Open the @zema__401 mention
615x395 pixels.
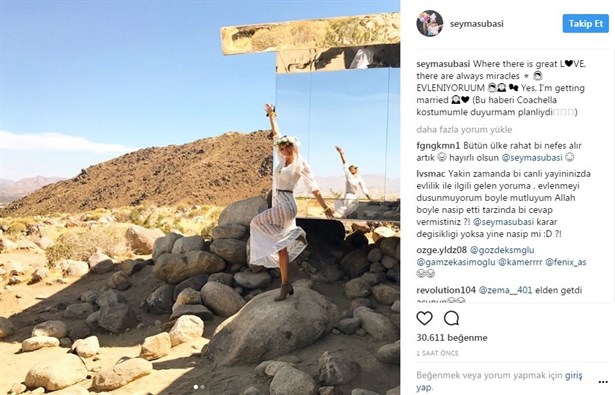[x=506, y=290]
